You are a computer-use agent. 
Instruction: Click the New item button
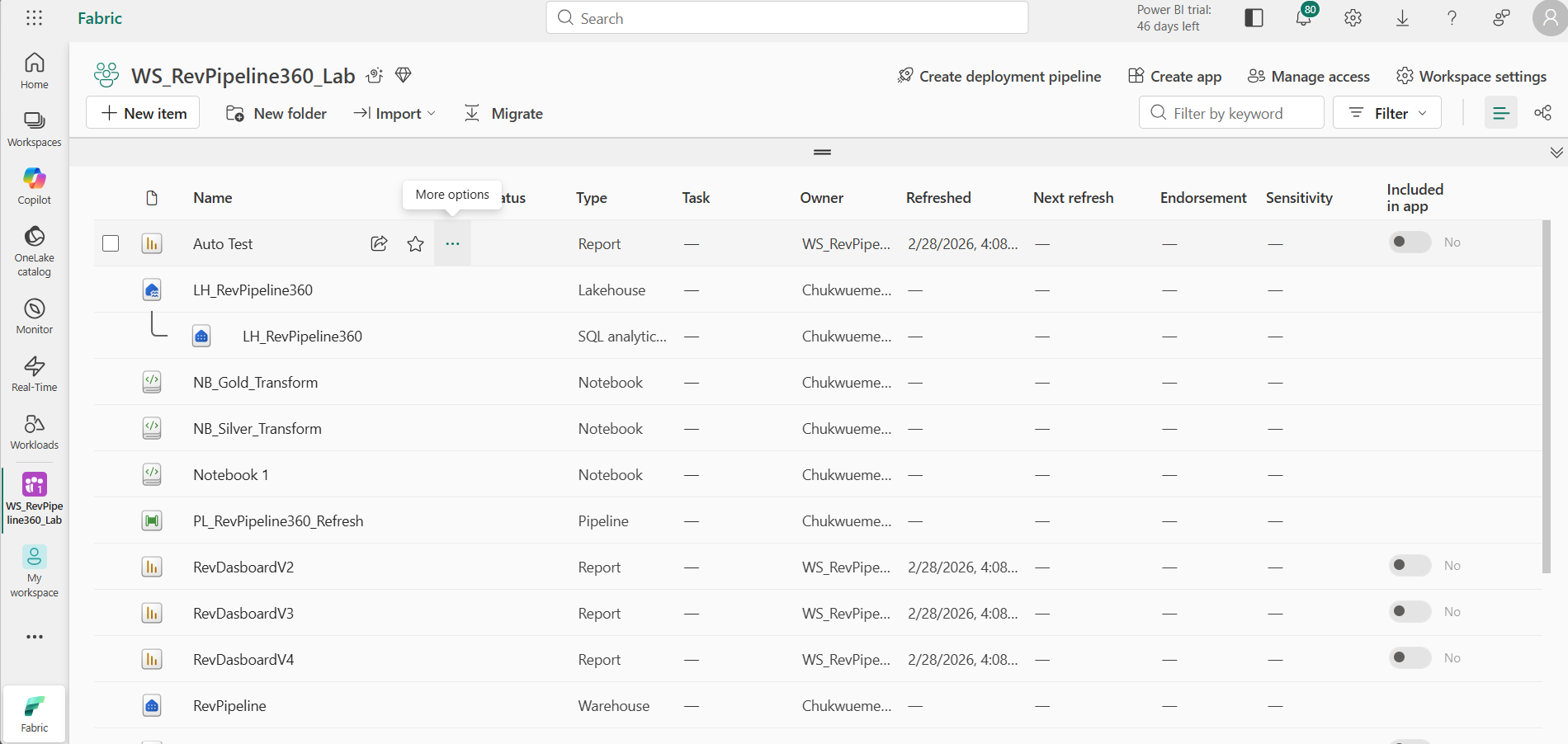tap(144, 114)
